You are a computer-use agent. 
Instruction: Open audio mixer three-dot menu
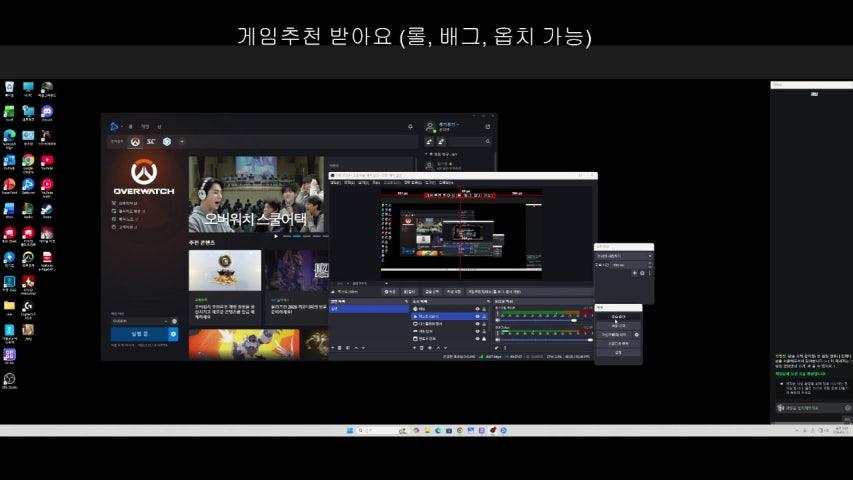pyautogui.click(x=505, y=348)
